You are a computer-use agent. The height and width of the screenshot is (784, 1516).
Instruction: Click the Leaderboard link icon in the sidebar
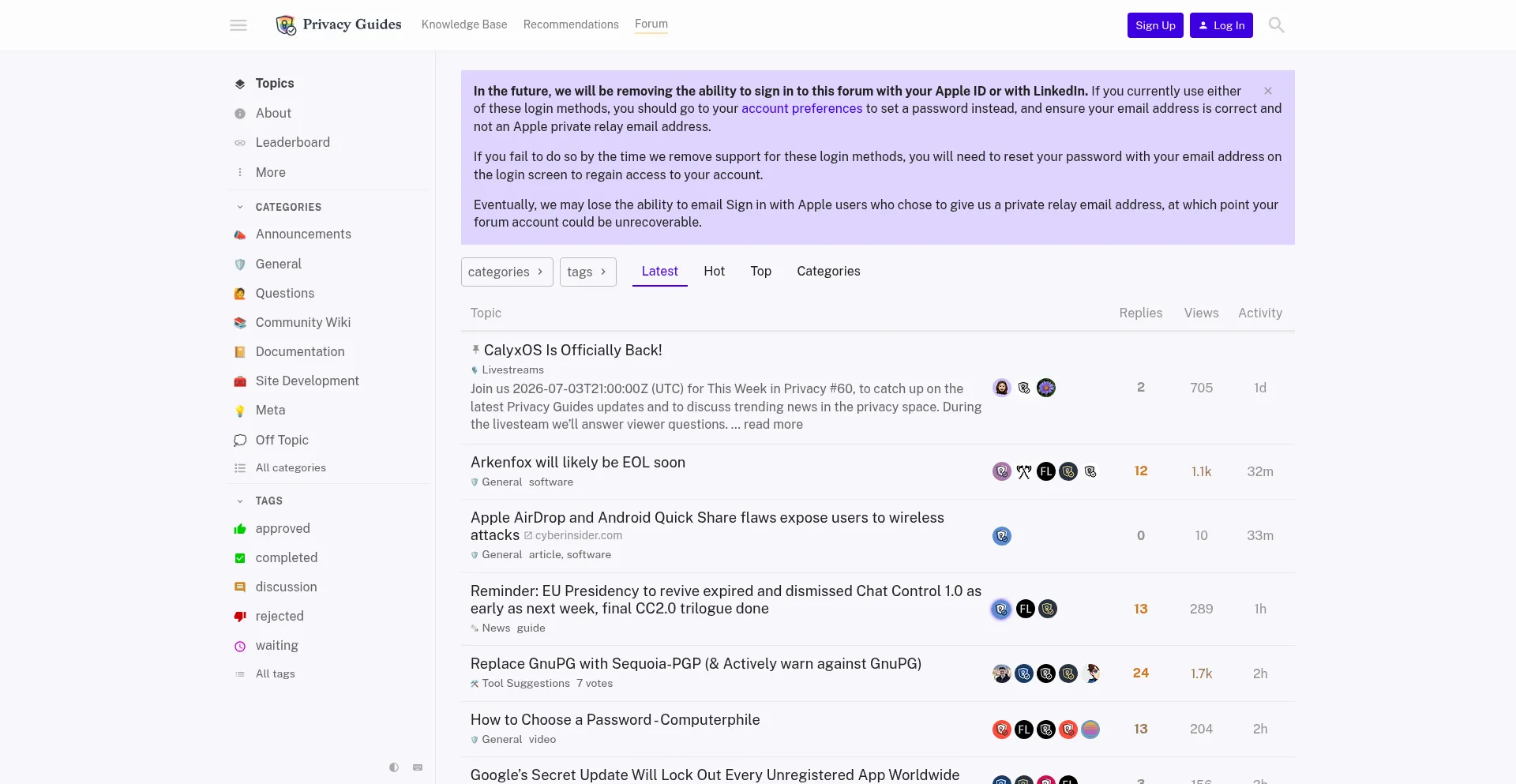240,143
